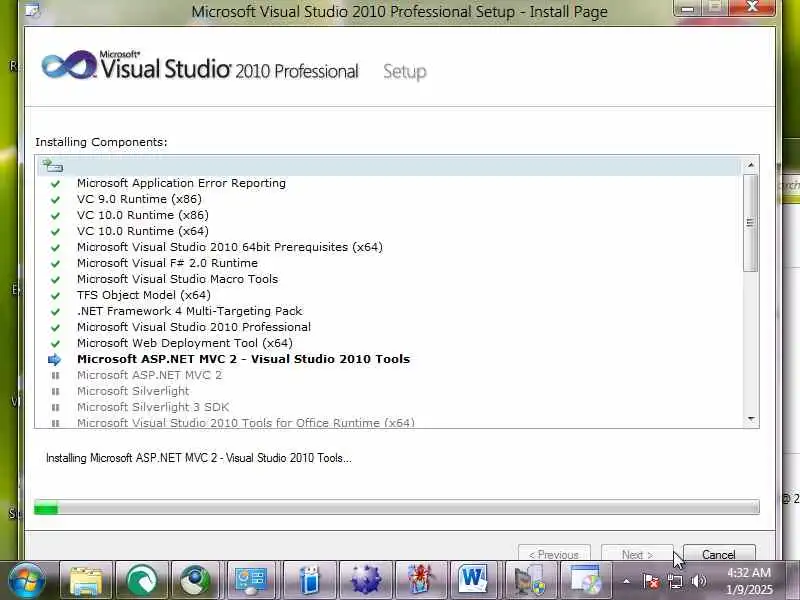Open the setup shield taskbar icon
800x600 pixels.
click(x=529, y=580)
